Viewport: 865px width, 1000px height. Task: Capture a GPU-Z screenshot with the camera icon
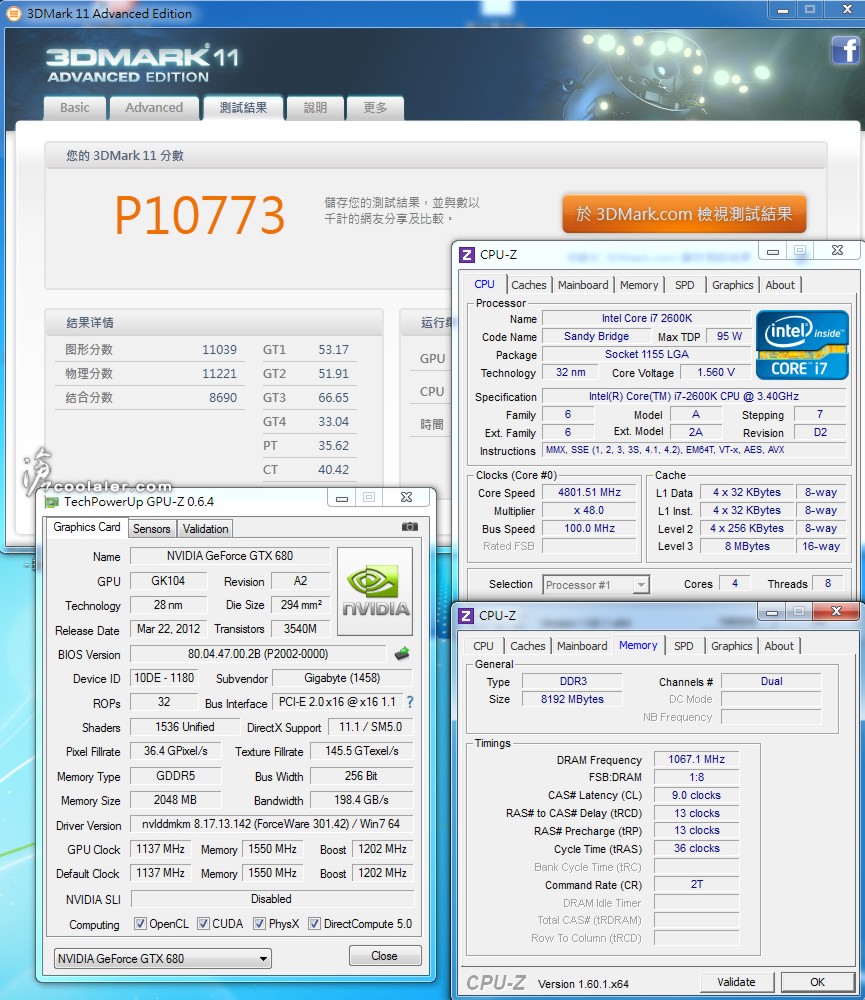(410, 527)
